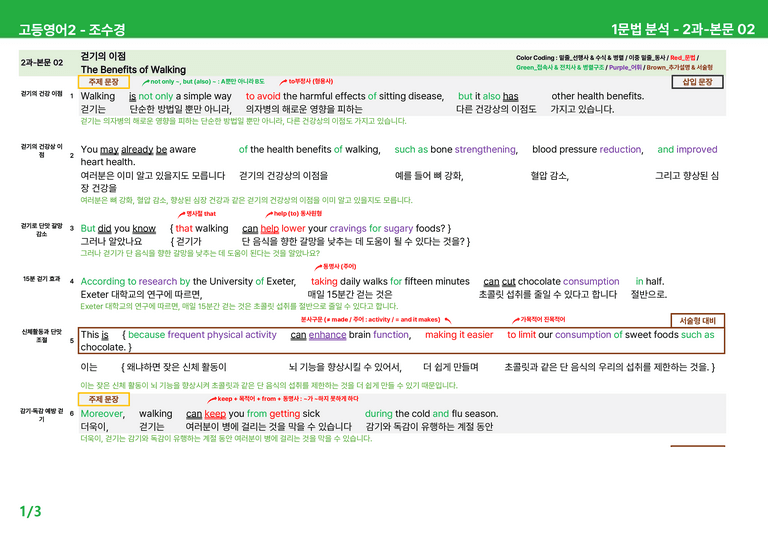Image resolution: width=768 pixels, height=543 pixels.
Task: Click the red arrow beside '동명사 (주어)' note
Action: (x=318, y=267)
